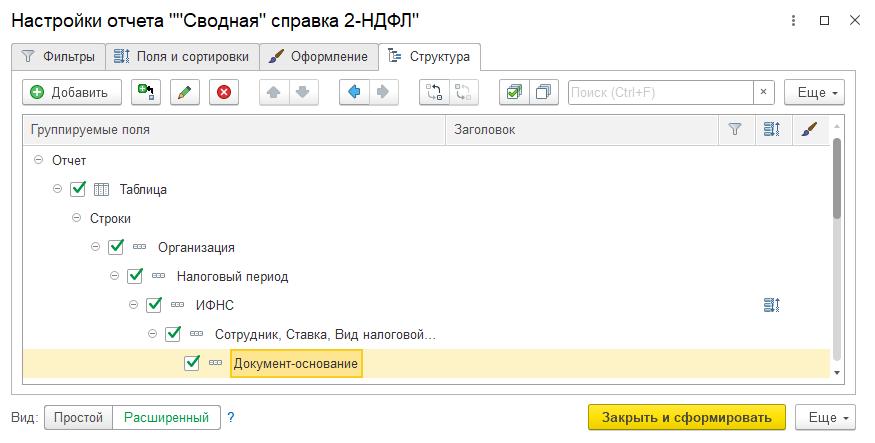Image resolution: width=875 pixels, height=443 pixels.
Task: Click the move down arrow icon
Action: 301,93
